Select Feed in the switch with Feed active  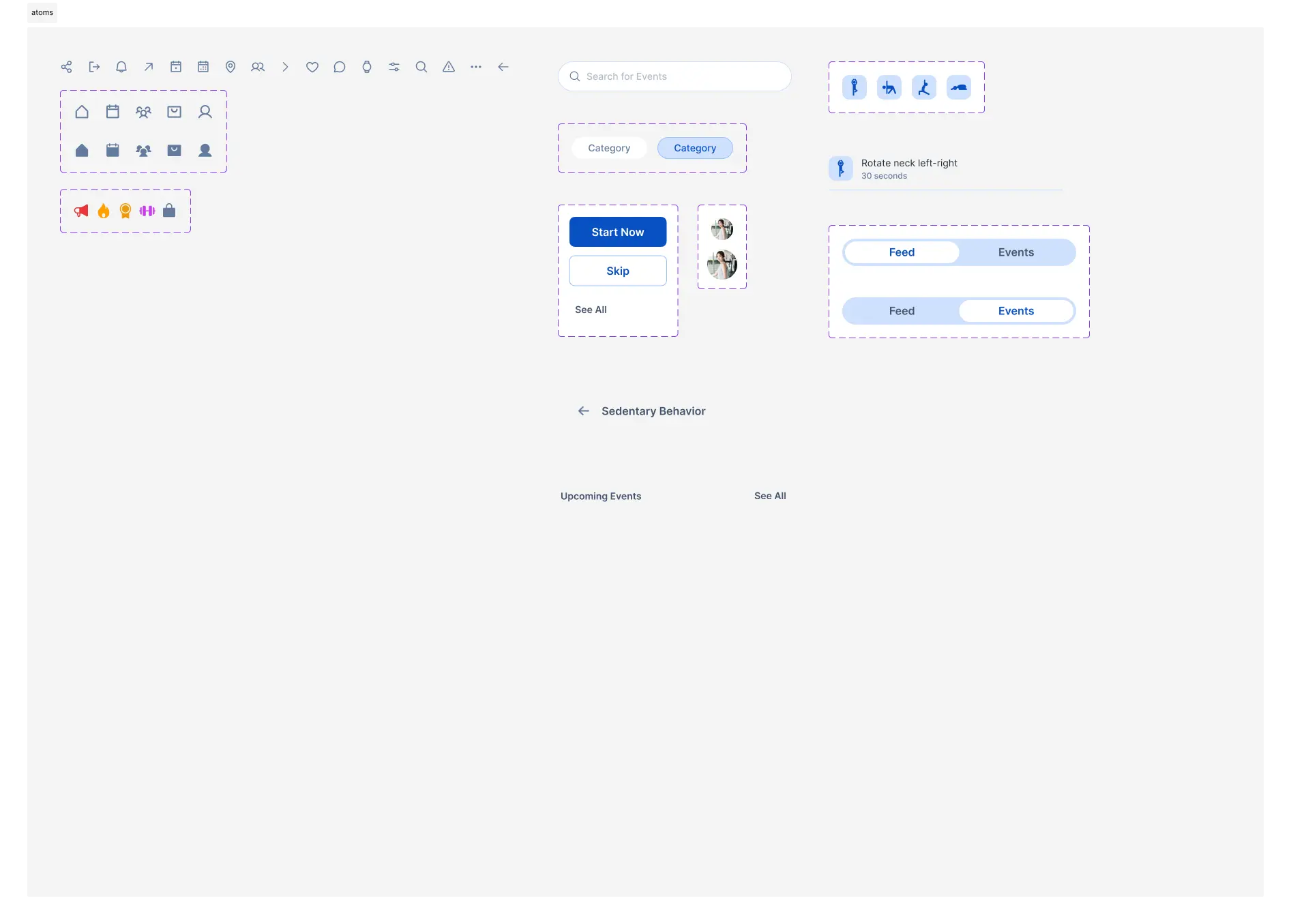pyautogui.click(x=902, y=252)
